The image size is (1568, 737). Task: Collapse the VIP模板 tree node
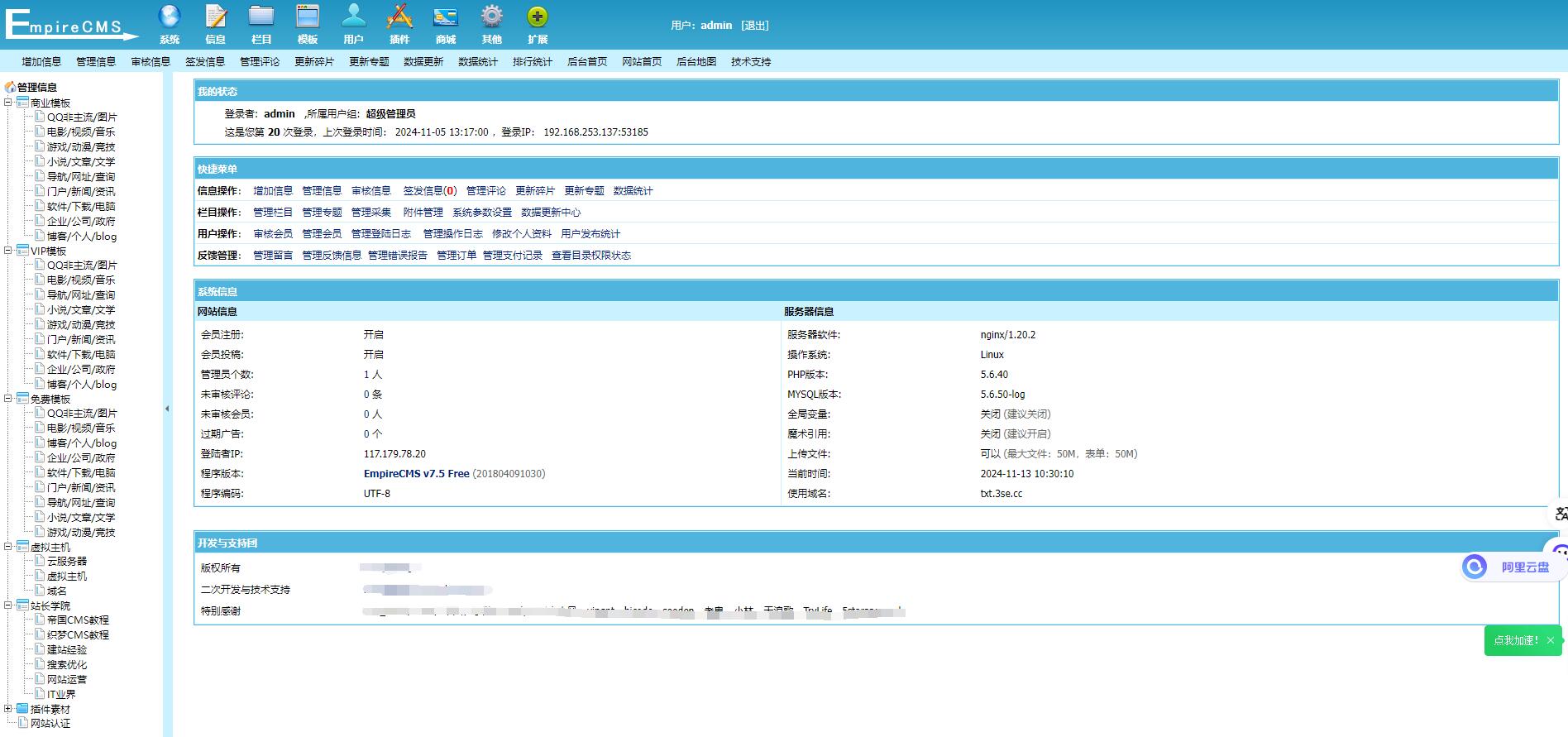coord(8,251)
